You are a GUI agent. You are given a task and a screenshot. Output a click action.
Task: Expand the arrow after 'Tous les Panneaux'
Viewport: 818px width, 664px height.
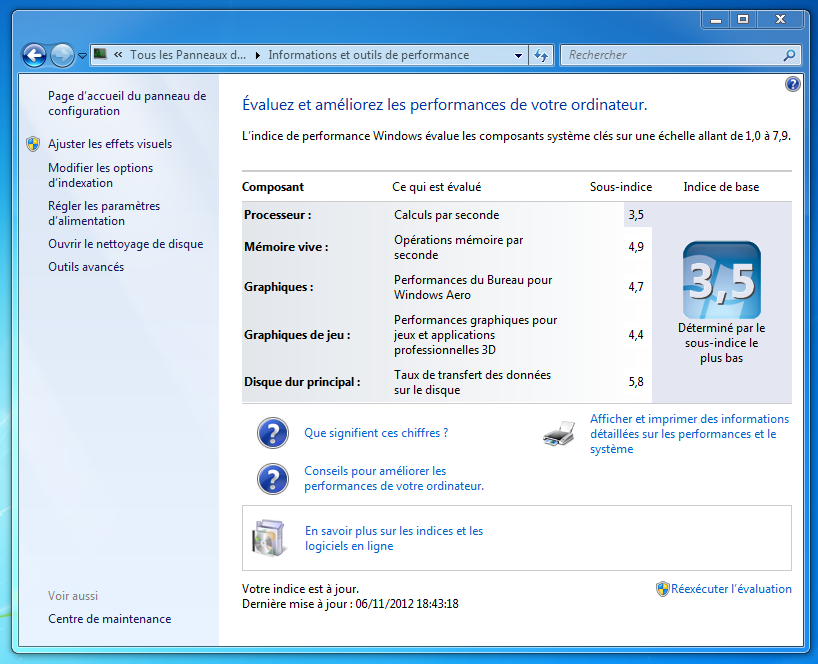tap(257, 56)
